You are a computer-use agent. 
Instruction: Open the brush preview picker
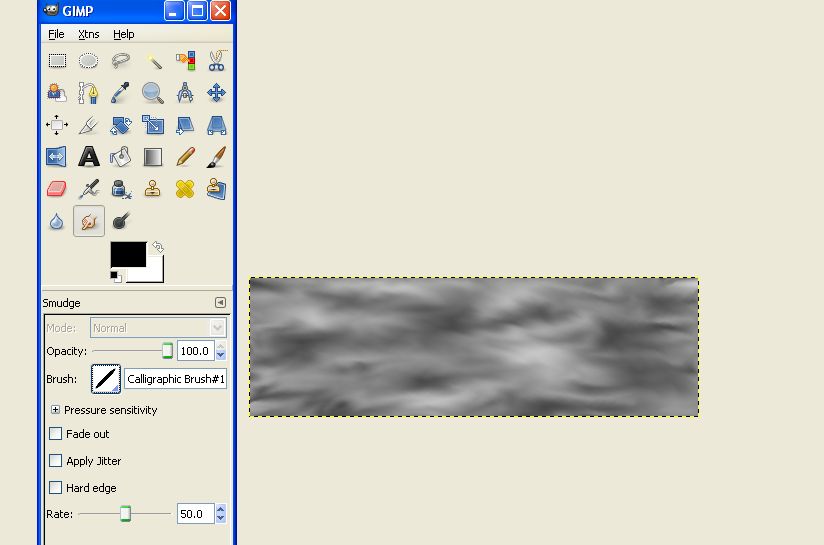(x=106, y=379)
